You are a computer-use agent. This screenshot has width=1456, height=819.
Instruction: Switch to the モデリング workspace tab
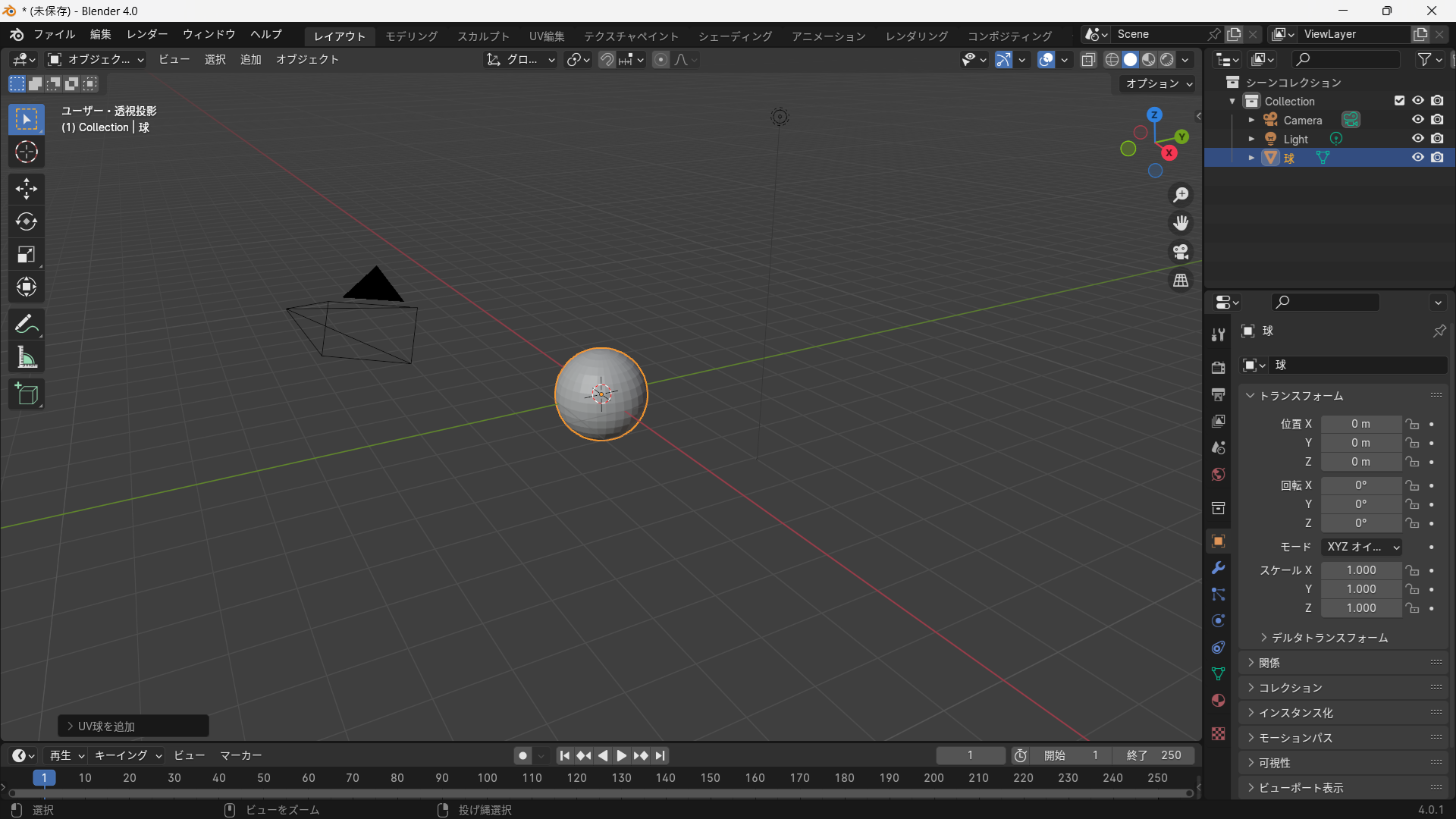point(411,36)
